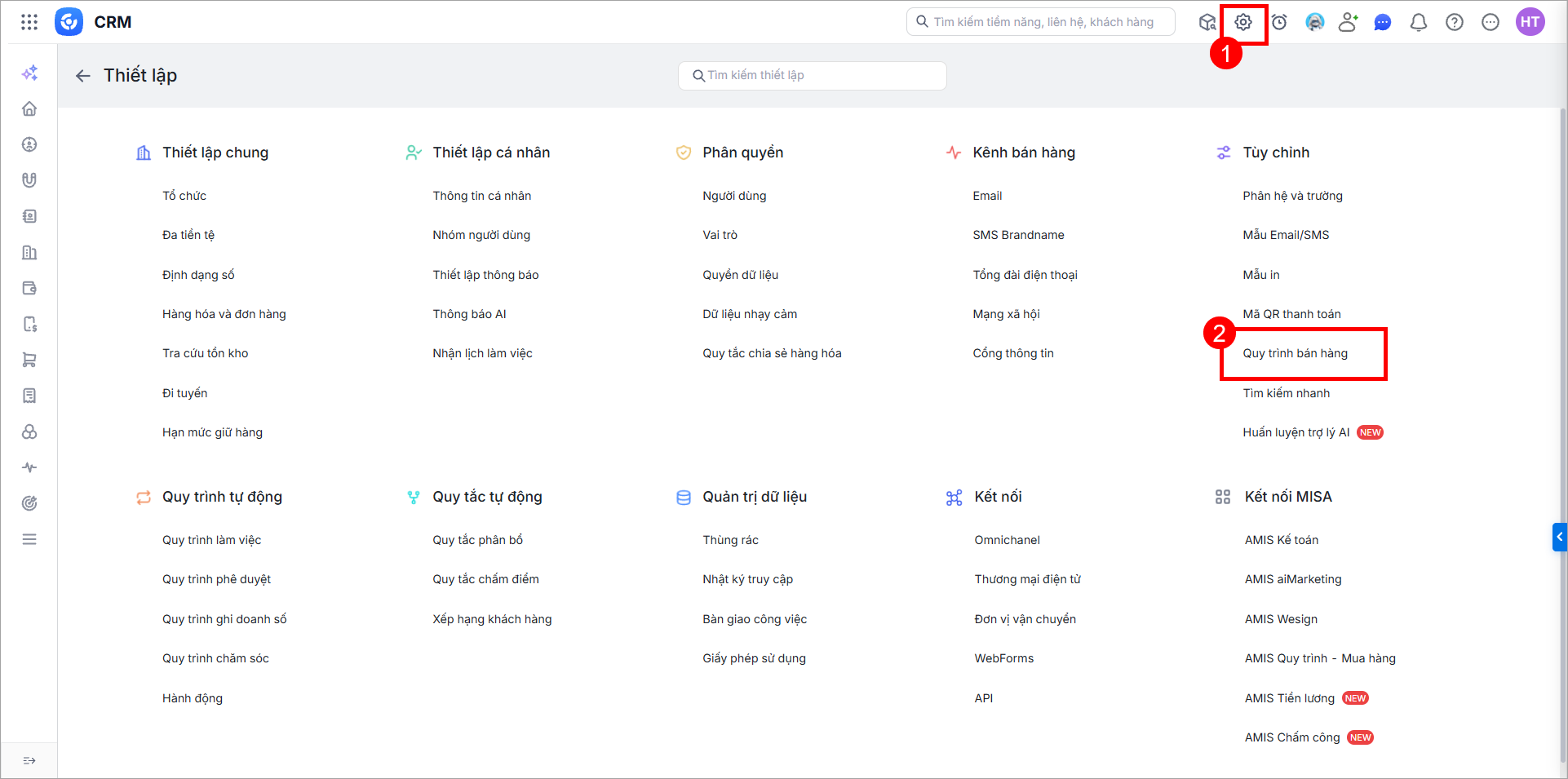Open Mạng xã hội
This screenshot has height=779, width=1568.
pos(1006,314)
